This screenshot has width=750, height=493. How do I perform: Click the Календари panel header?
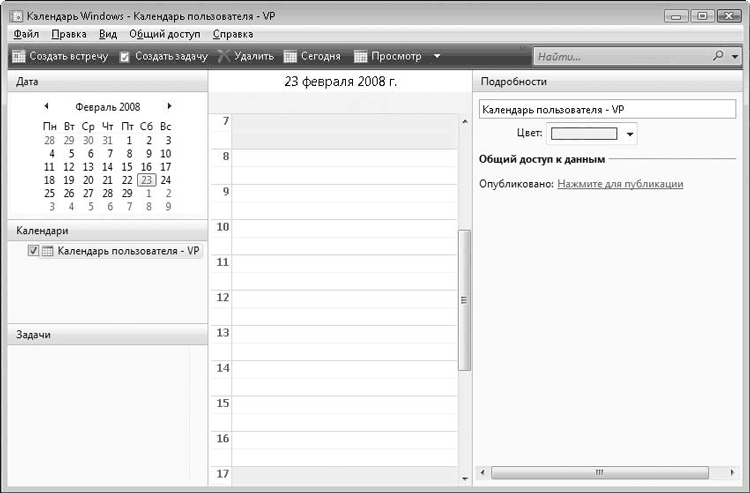coord(108,230)
